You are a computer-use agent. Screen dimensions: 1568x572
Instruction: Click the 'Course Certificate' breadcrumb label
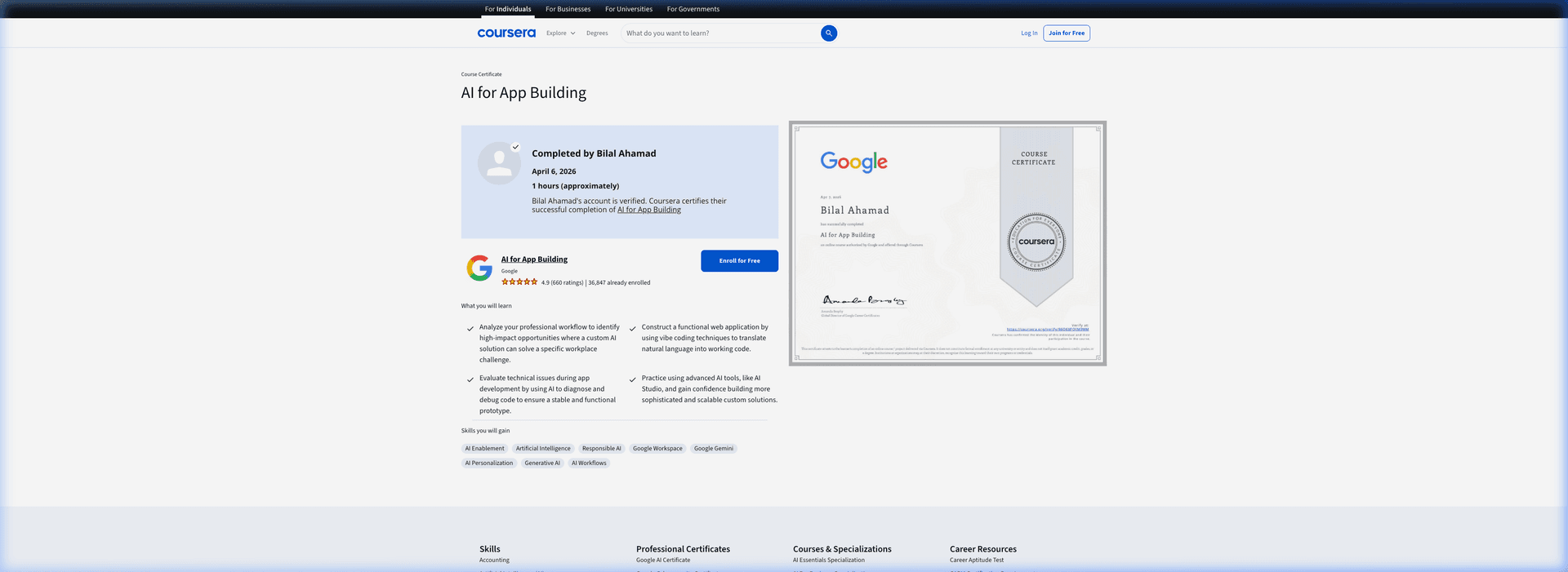click(481, 74)
